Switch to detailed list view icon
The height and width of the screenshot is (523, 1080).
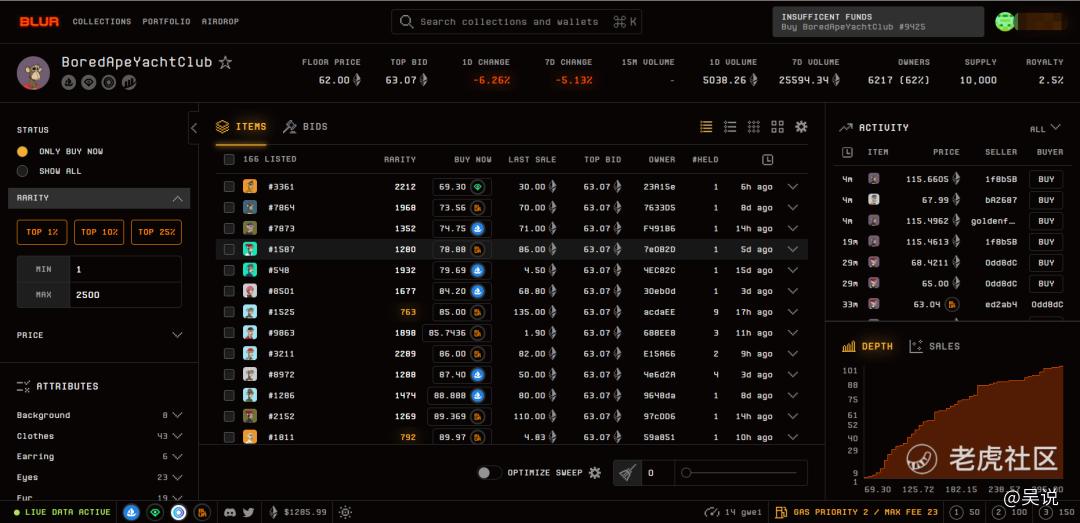[730, 127]
